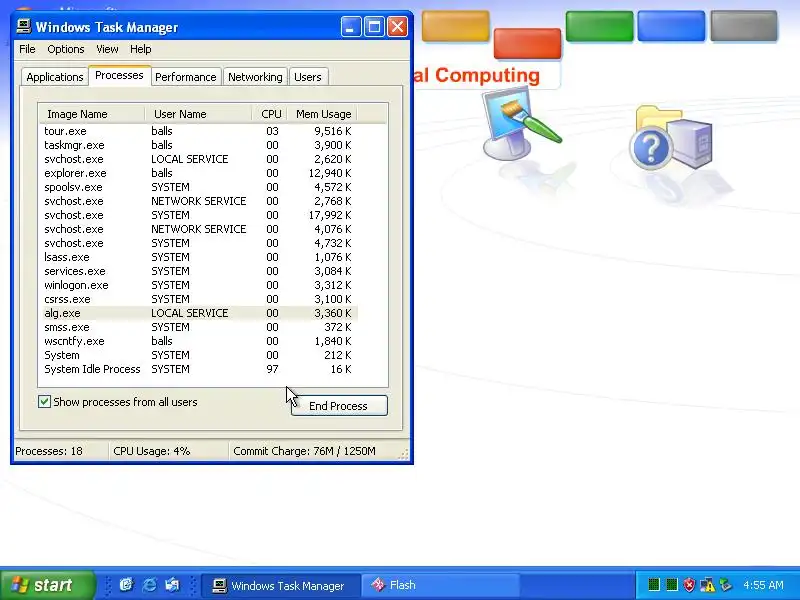Open the Options menu
Viewport: 800px width, 600px height.
pos(66,49)
